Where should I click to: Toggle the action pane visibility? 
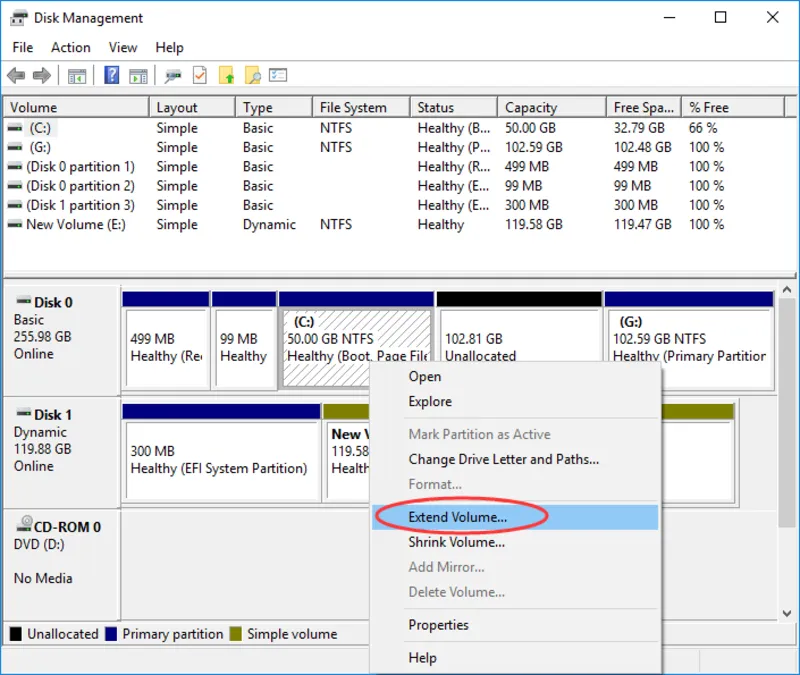[x=138, y=75]
